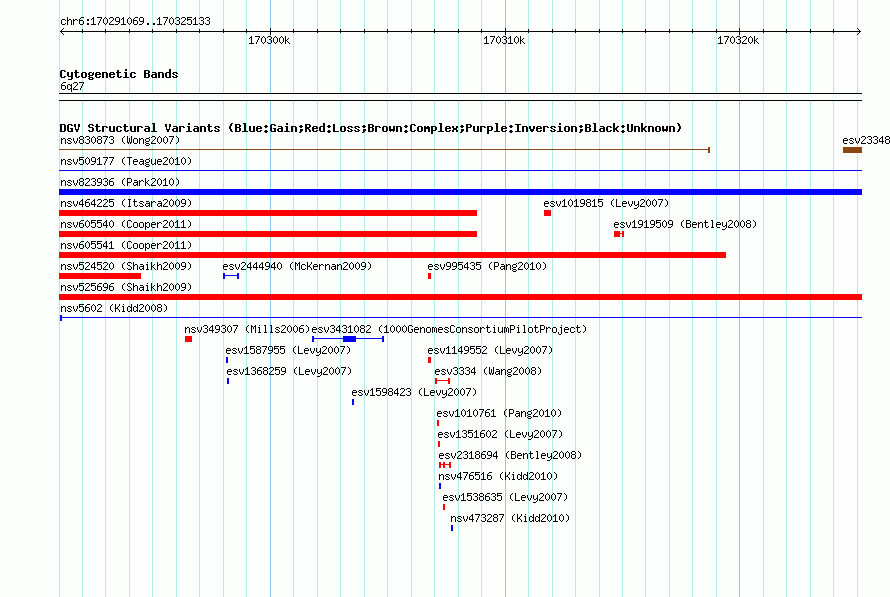Click nsv524520 (Shaikh2009) label
Image resolution: width=890 pixels, height=597 pixels.
126,266
